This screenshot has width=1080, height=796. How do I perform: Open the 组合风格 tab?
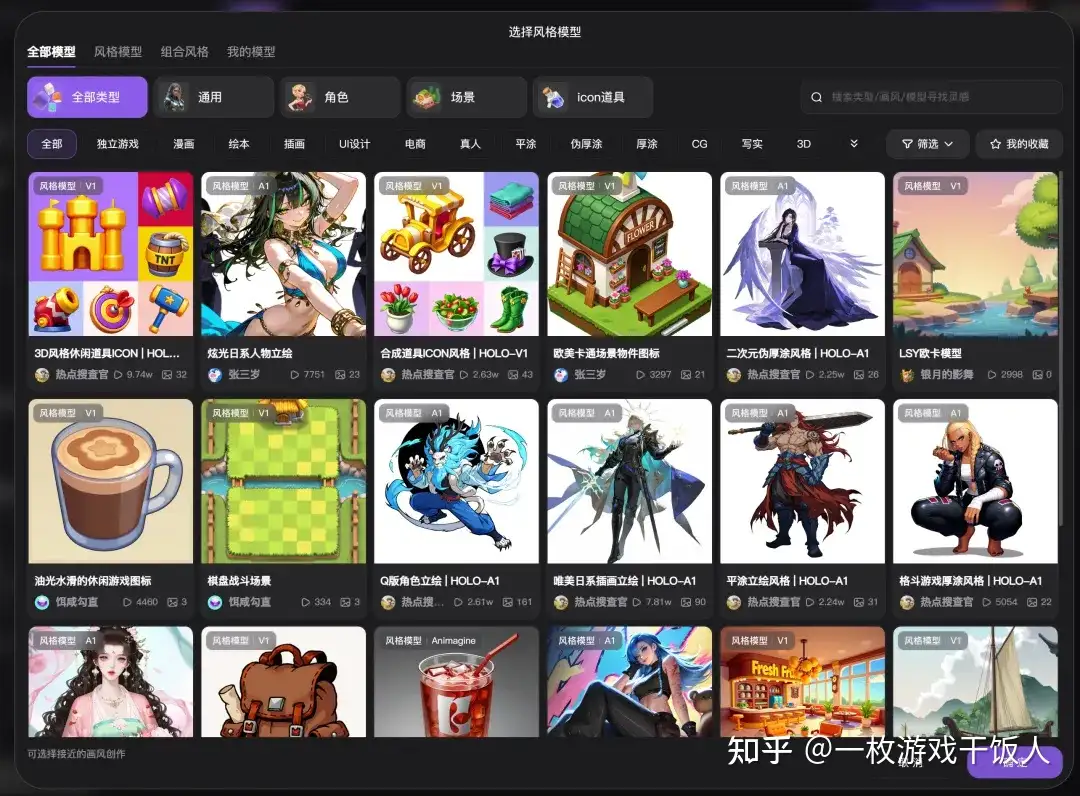coord(185,52)
